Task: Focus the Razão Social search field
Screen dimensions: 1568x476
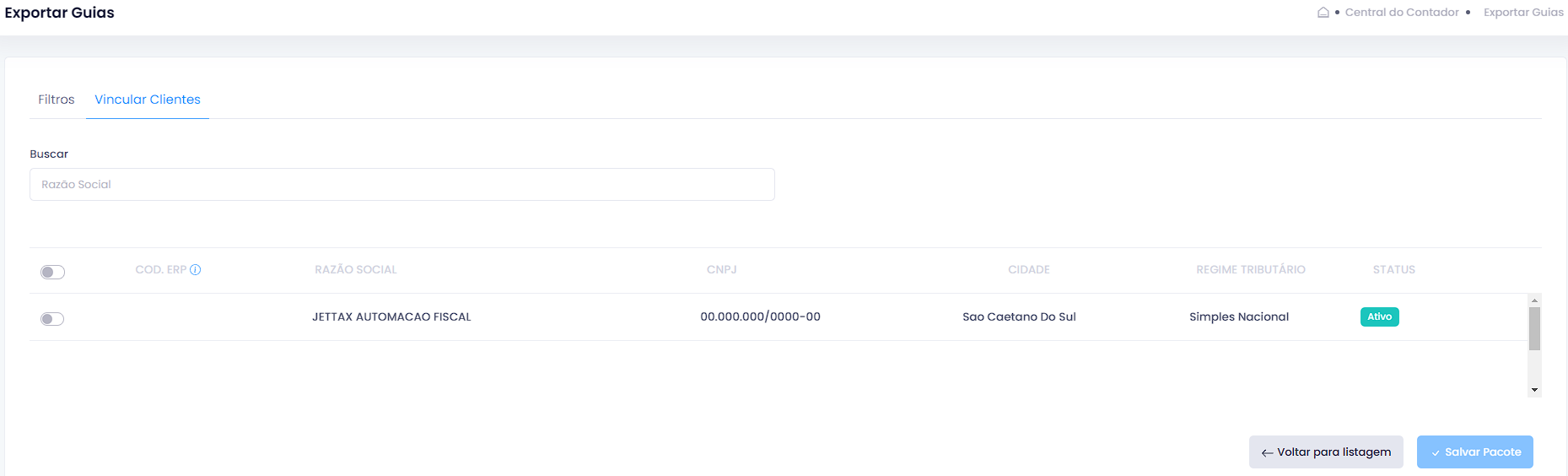Action: (402, 184)
